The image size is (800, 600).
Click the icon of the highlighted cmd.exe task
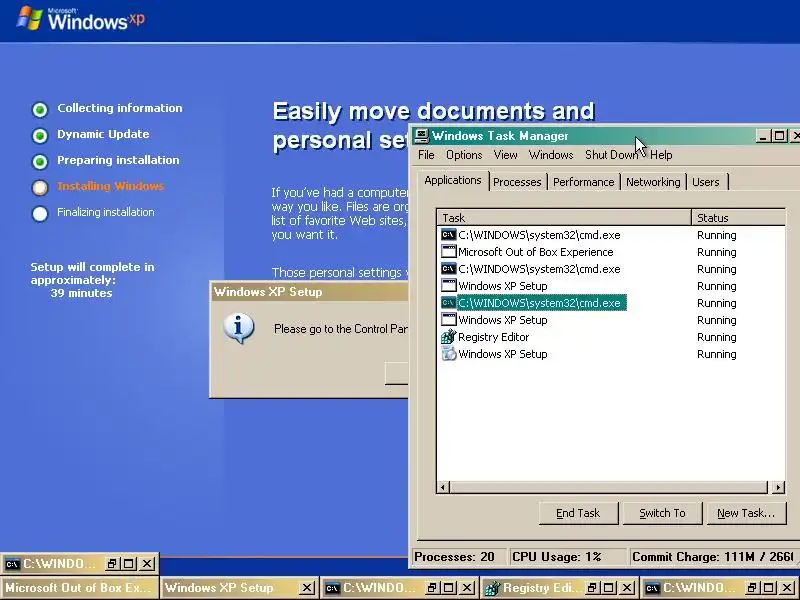[448, 303]
